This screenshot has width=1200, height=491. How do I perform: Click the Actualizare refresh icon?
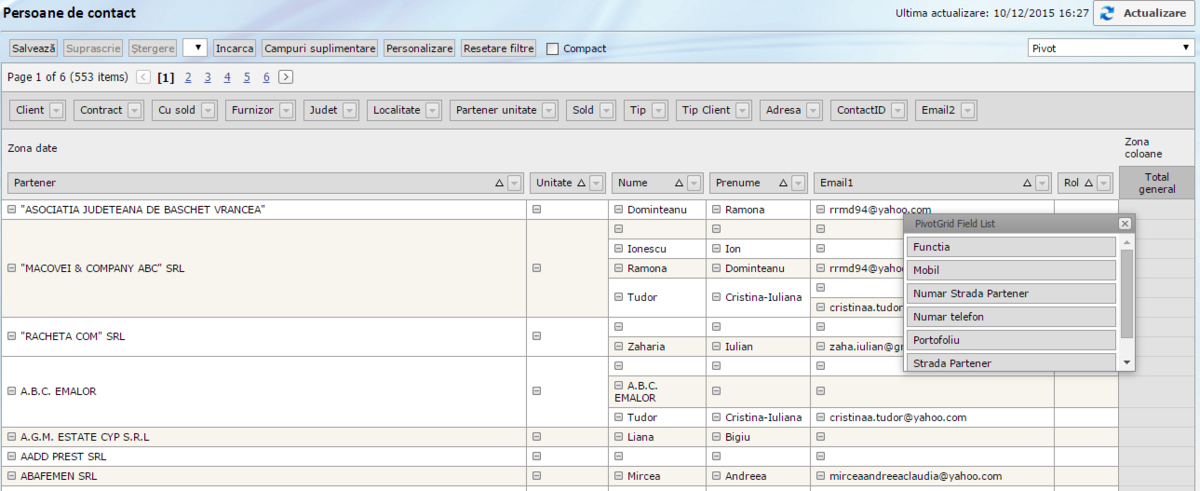tap(1106, 14)
